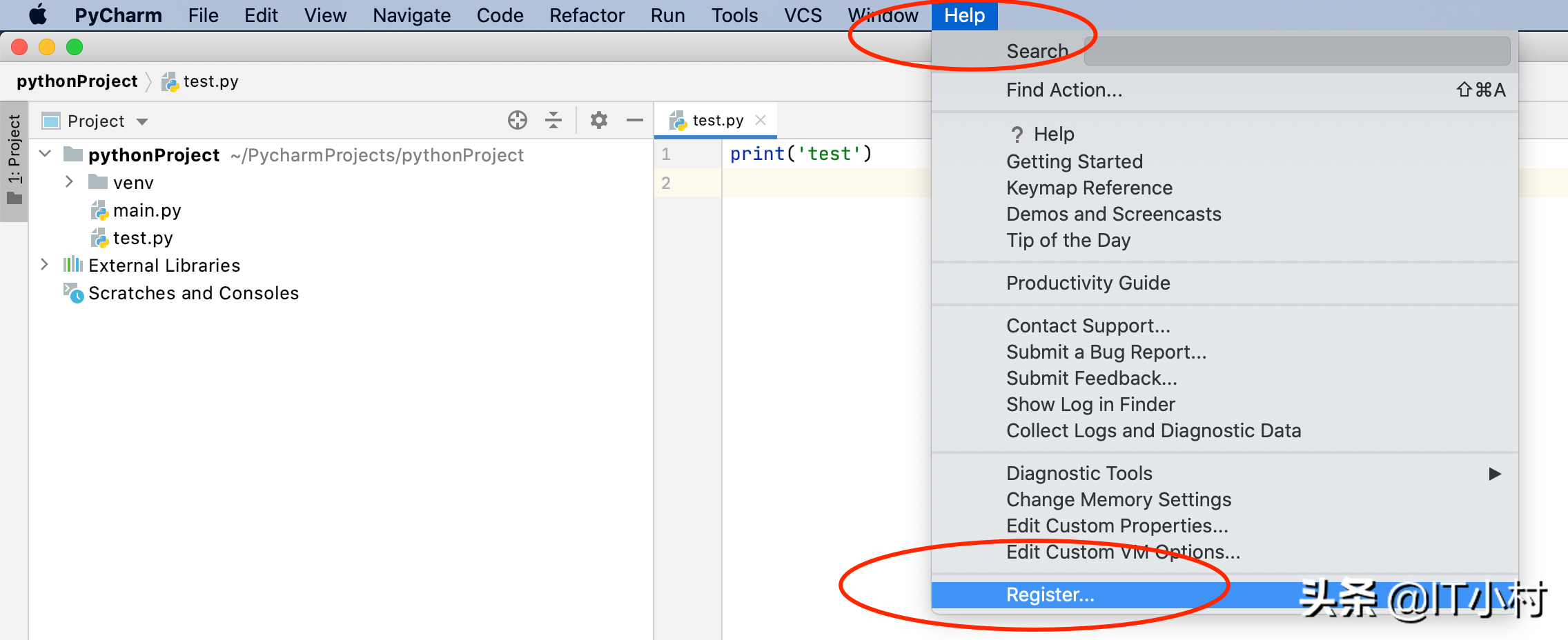
Task: Select Tip of the Day from Help menu
Action: tap(1068, 240)
